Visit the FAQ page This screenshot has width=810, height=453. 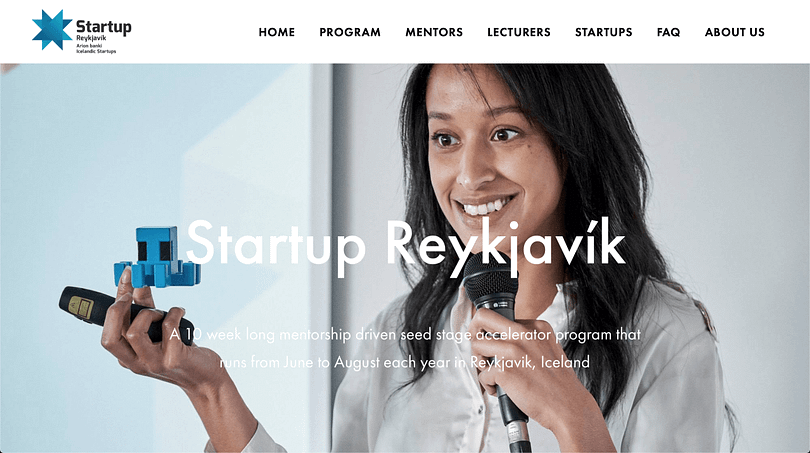668,32
